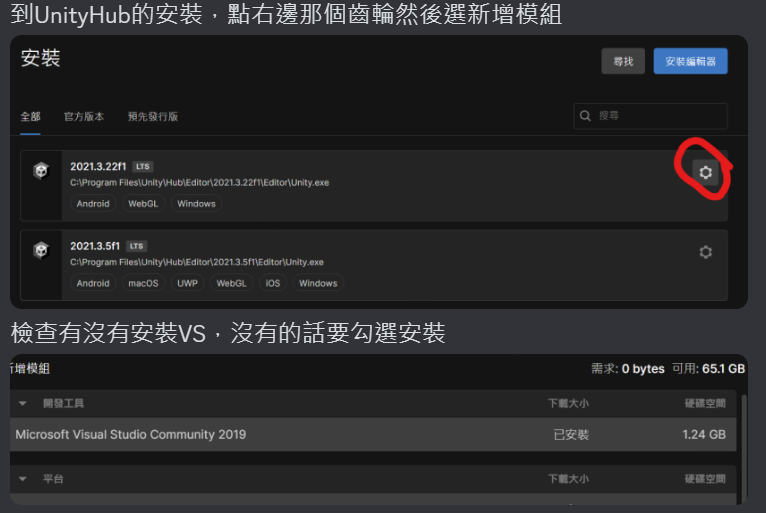Click Unity cube icon for 2021.3.5f1
Viewport: 766px width, 513px height.
point(41,251)
